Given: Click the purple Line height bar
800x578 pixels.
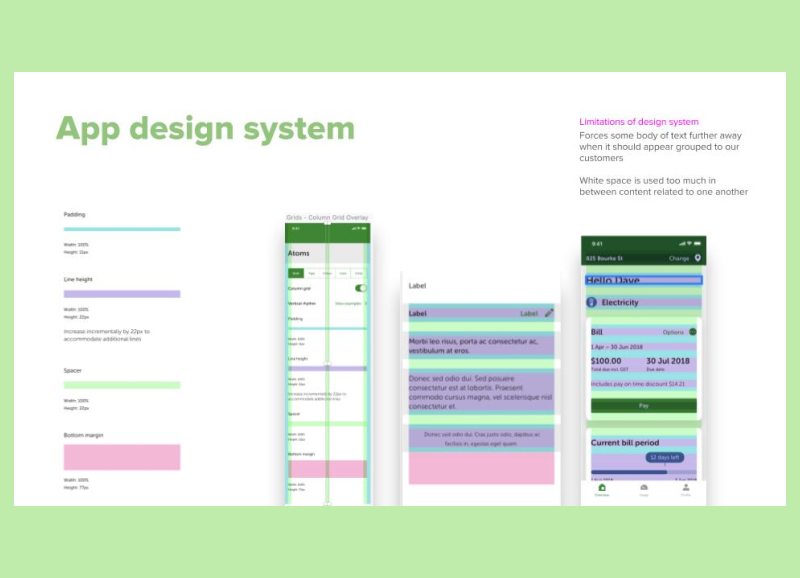Looking at the screenshot, I should (x=122, y=294).
